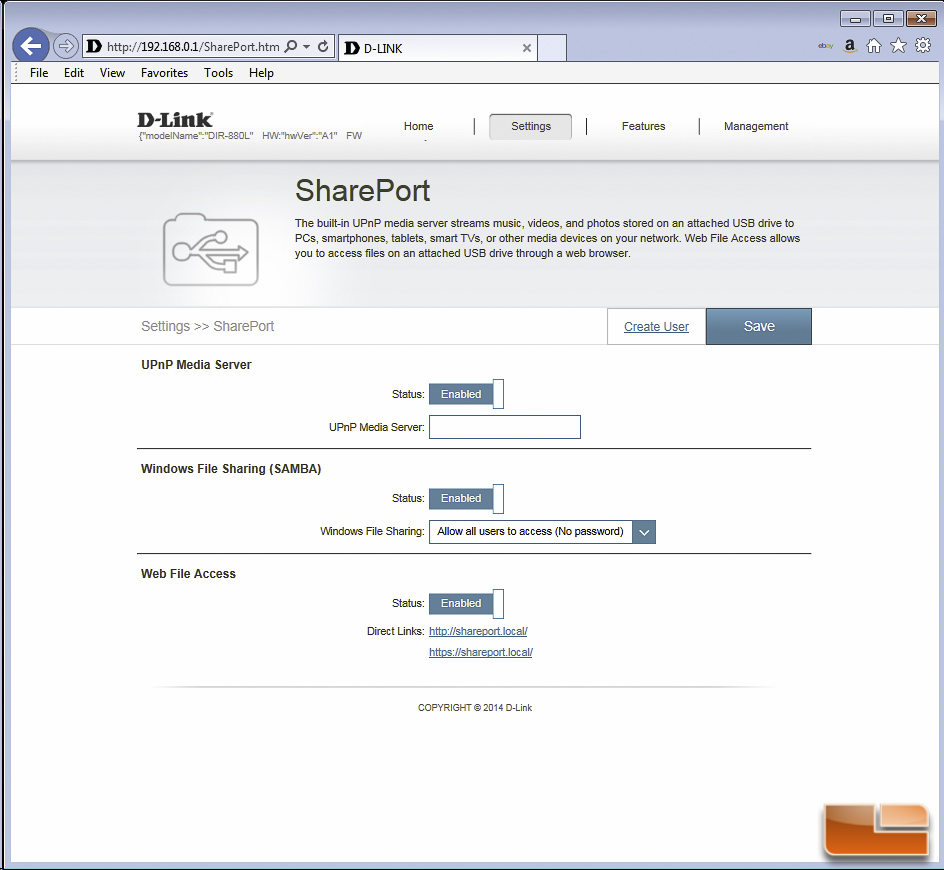This screenshot has height=870, width=944.
Task: Maximize the browser window
Action: pyautogui.click(x=888, y=19)
